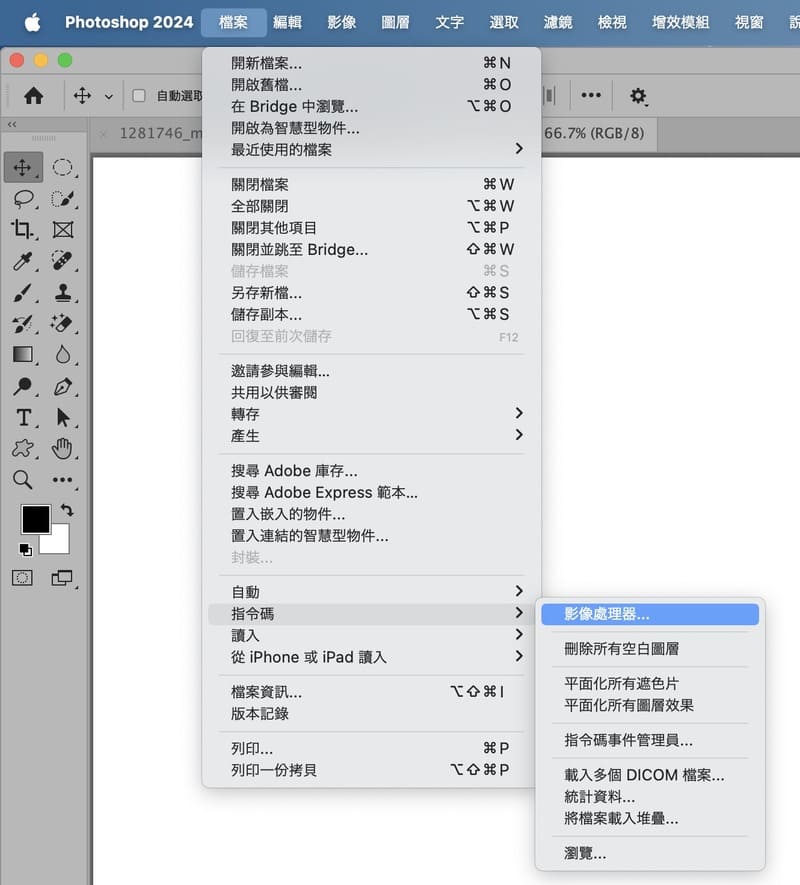
Task: Choose 開新檔案... from the menu
Action: [x=371, y=63]
